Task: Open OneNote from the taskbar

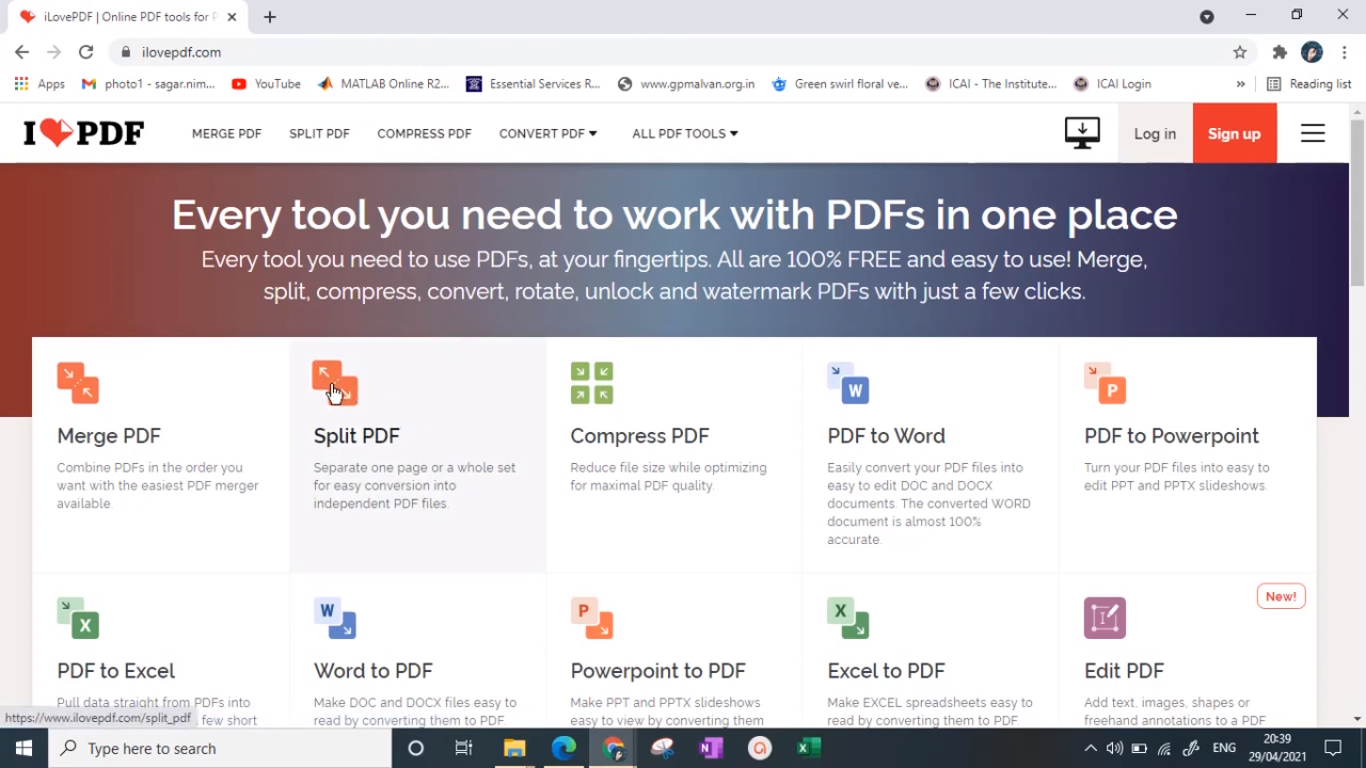Action: (x=711, y=748)
